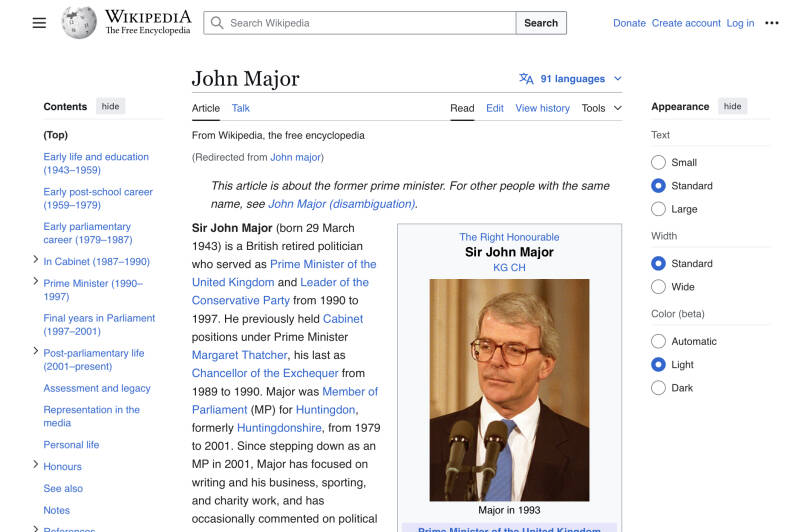Open the Tools dropdown menu
Viewport: 799px width, 532px height.
tap(601, 108)
